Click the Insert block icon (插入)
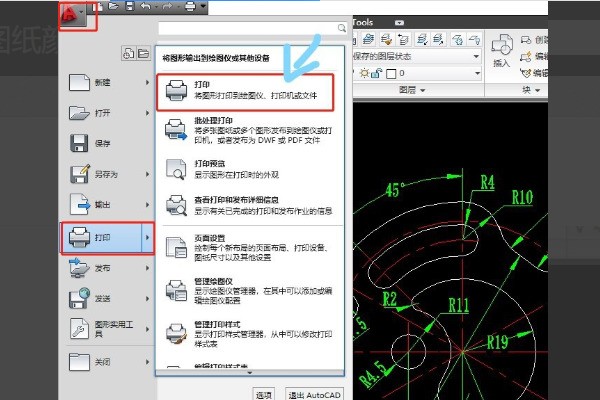The height and width of the screenshot is (400, 600). tap(502, 46)
